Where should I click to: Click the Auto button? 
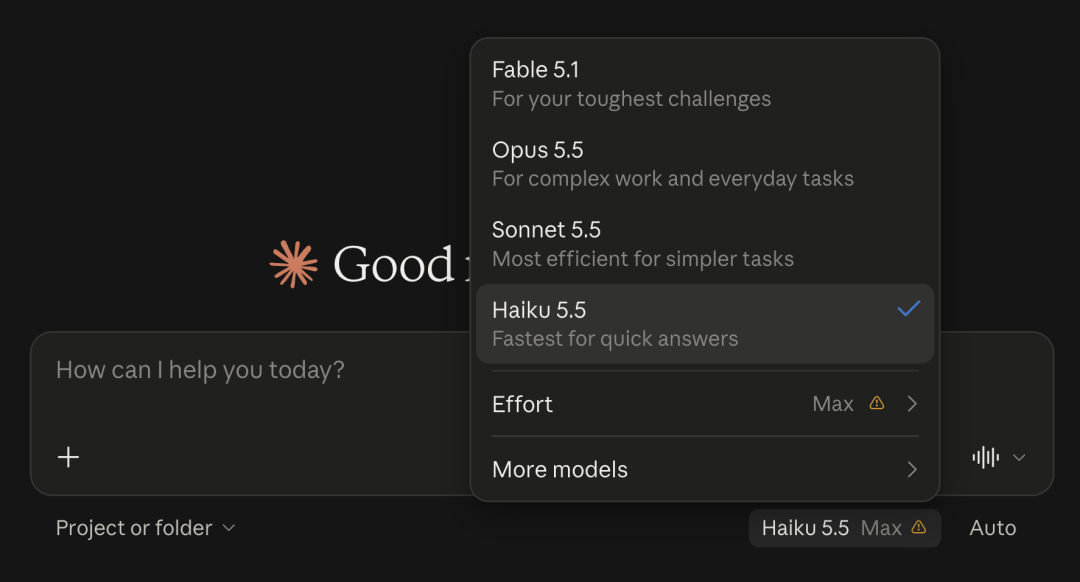(x=993, y=528)
